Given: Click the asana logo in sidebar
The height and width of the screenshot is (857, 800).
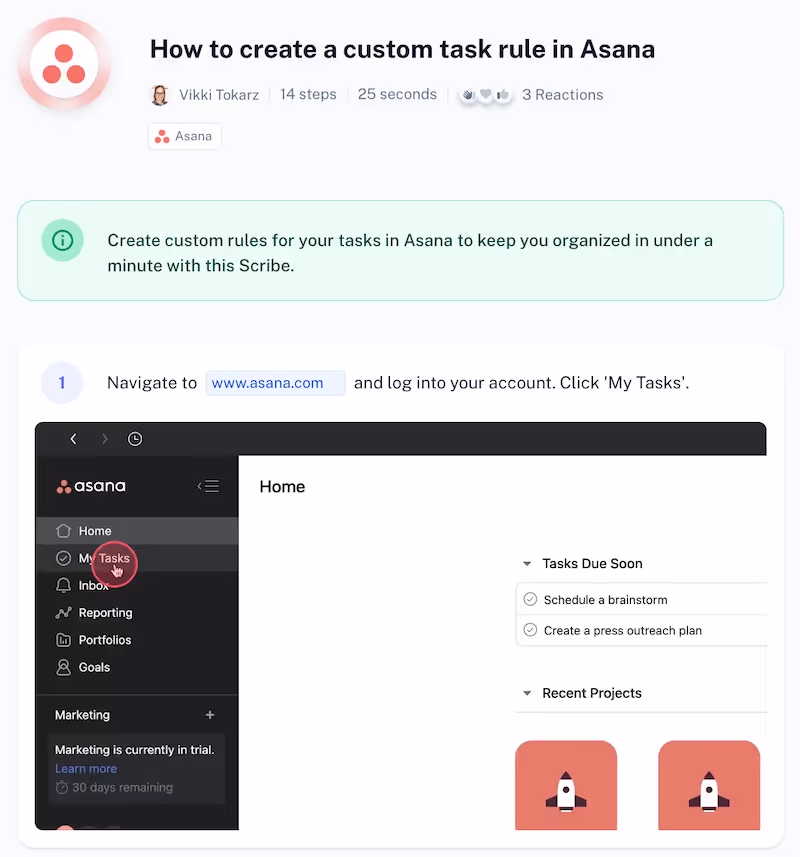Looking at the screenshot, I should point(91,486).
